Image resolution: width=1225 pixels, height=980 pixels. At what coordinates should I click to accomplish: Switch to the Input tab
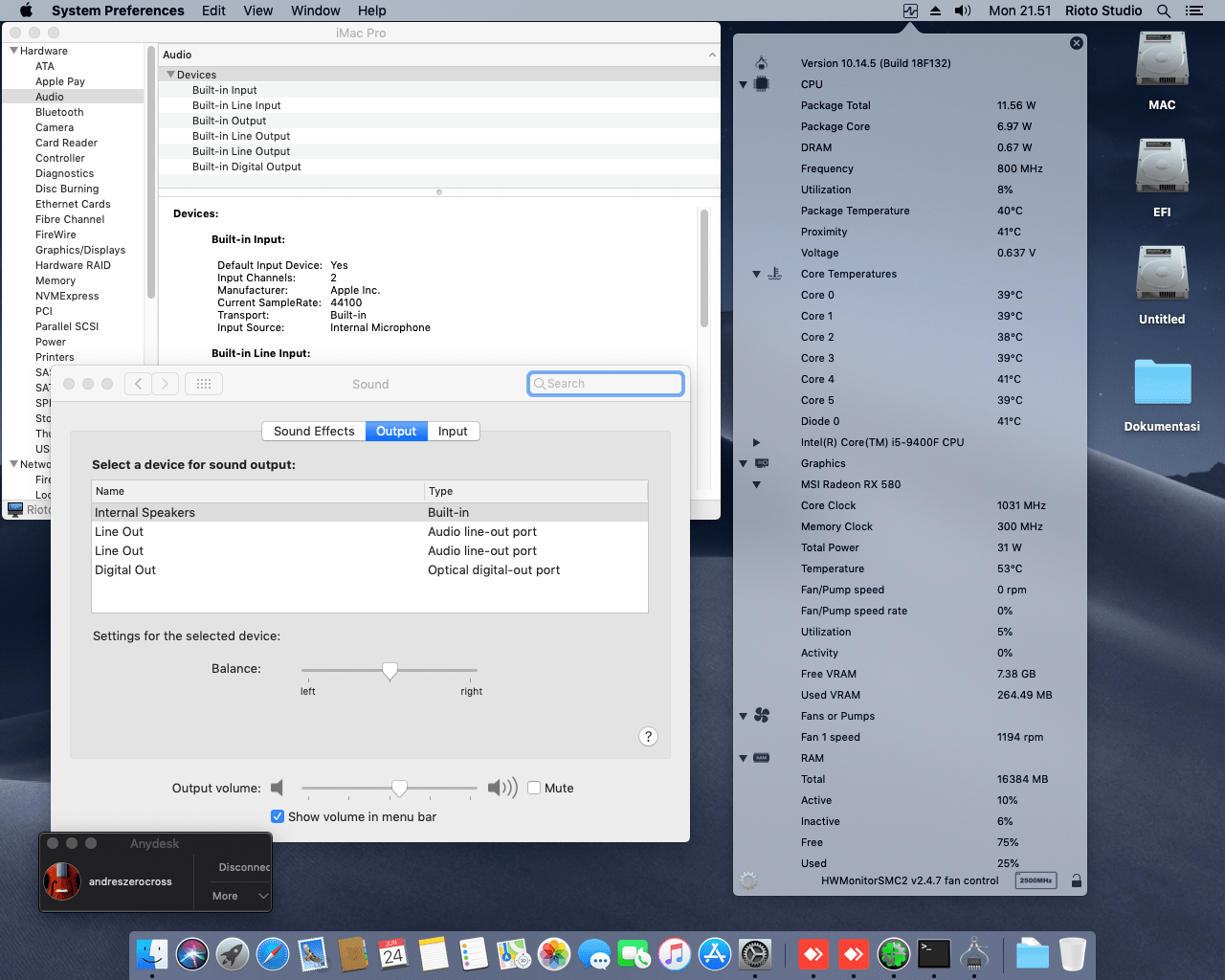point(453,432)
